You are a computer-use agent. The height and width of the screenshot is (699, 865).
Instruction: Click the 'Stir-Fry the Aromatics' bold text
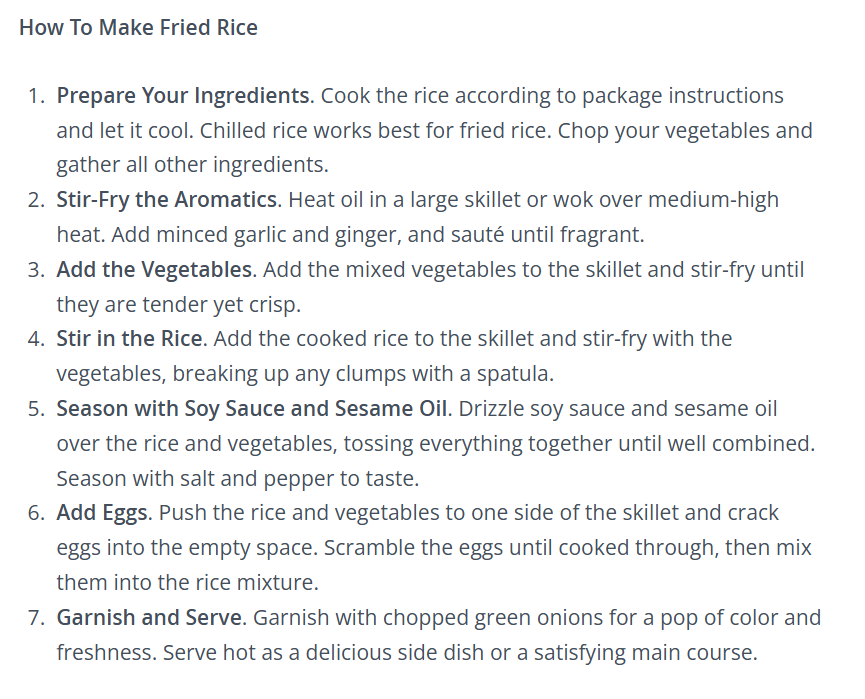(169, 200)
